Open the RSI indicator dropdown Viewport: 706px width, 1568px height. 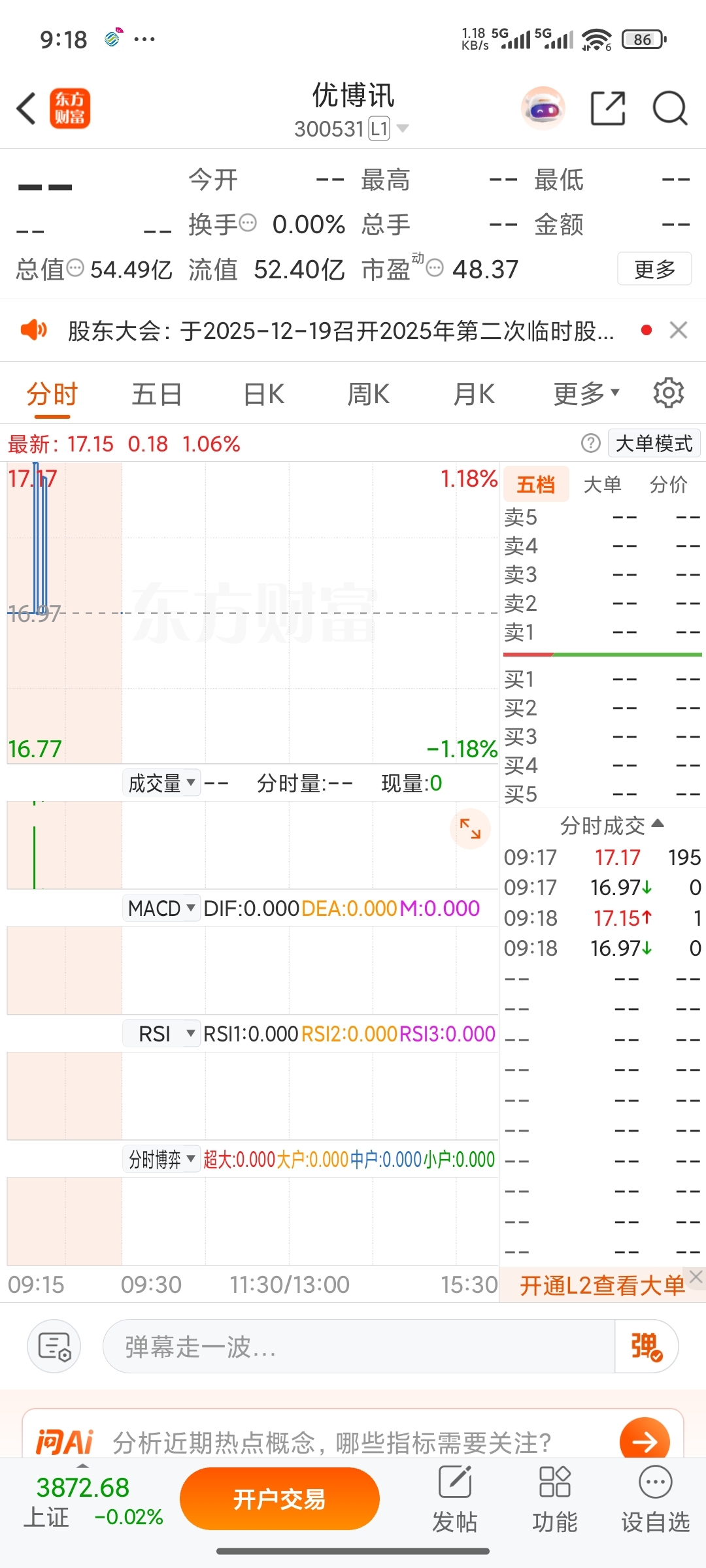coord(161,1034)
